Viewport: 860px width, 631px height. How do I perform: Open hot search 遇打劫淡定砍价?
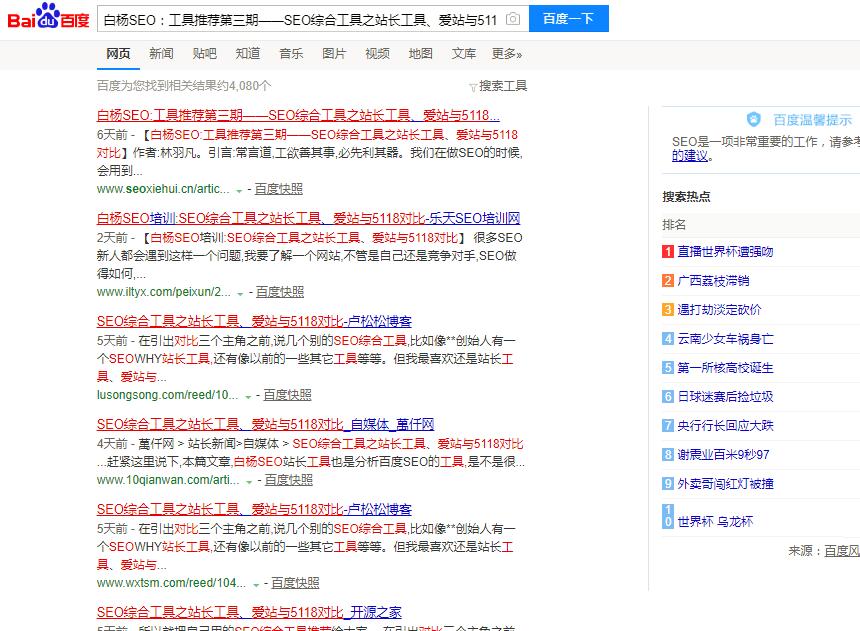click(x=719, y=310)
